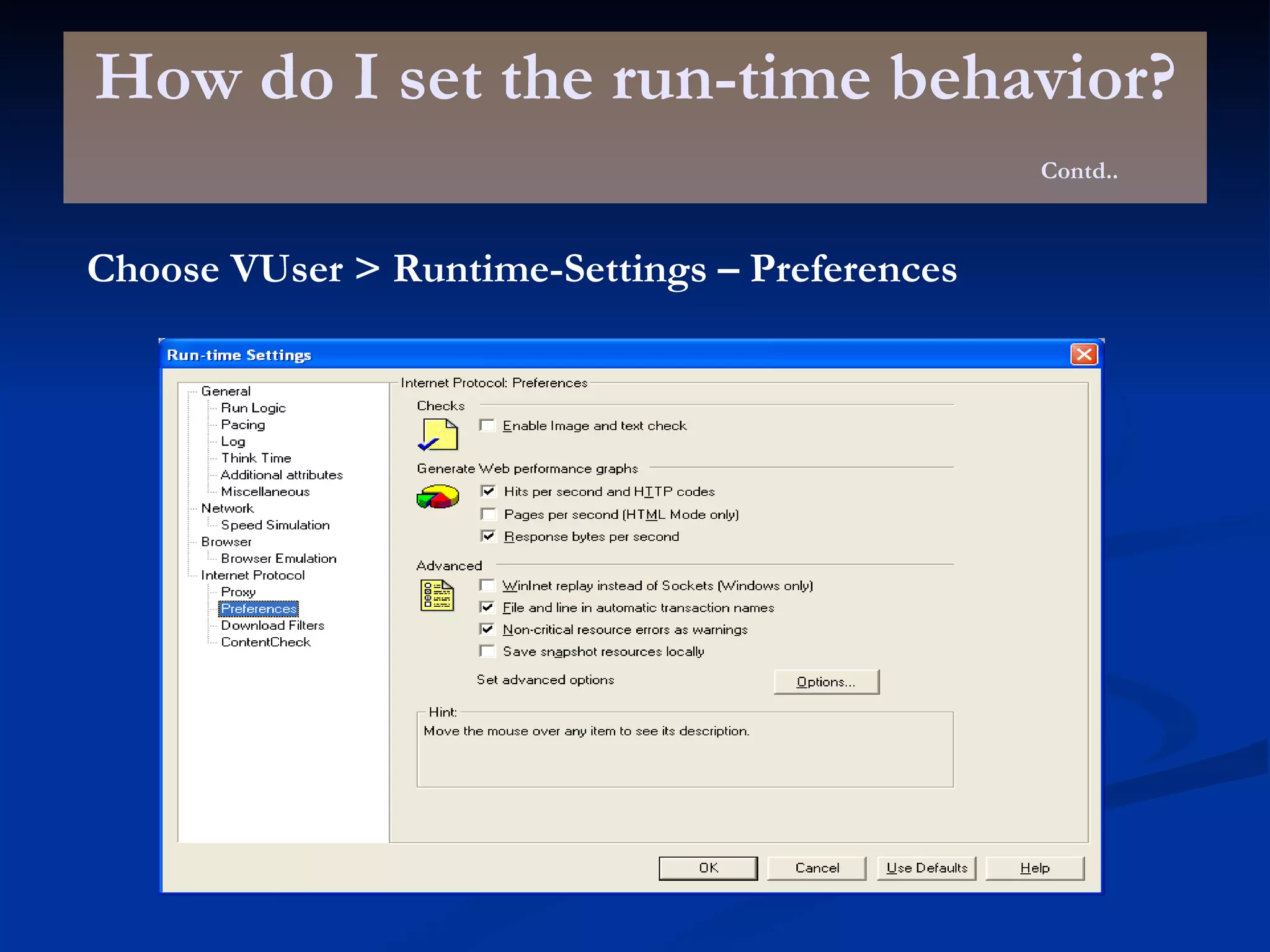
Task: Open Additional attributes node
Action: (282, 475)
